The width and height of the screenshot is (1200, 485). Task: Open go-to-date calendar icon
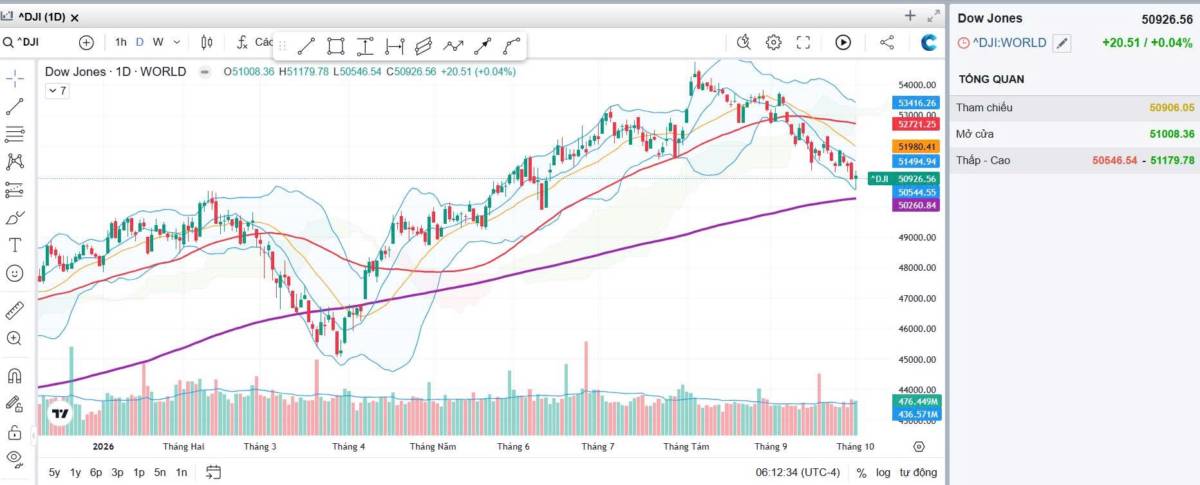(213, 472)
